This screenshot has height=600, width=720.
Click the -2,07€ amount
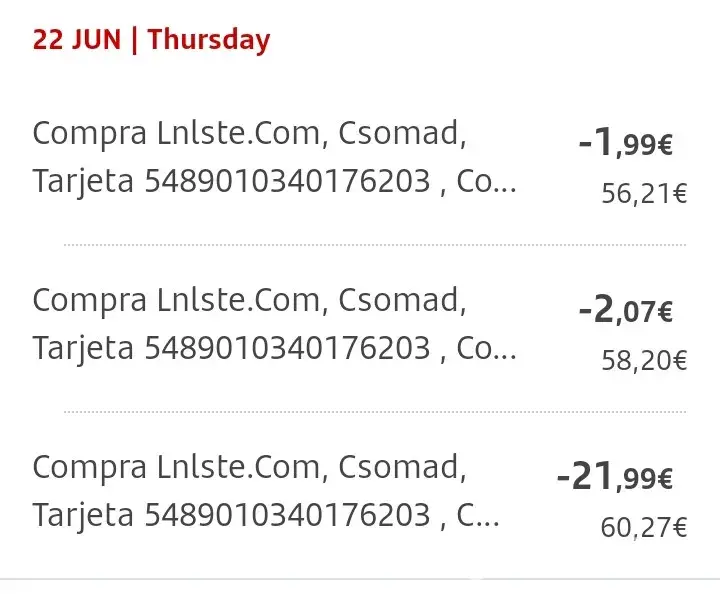coord(626,312)
